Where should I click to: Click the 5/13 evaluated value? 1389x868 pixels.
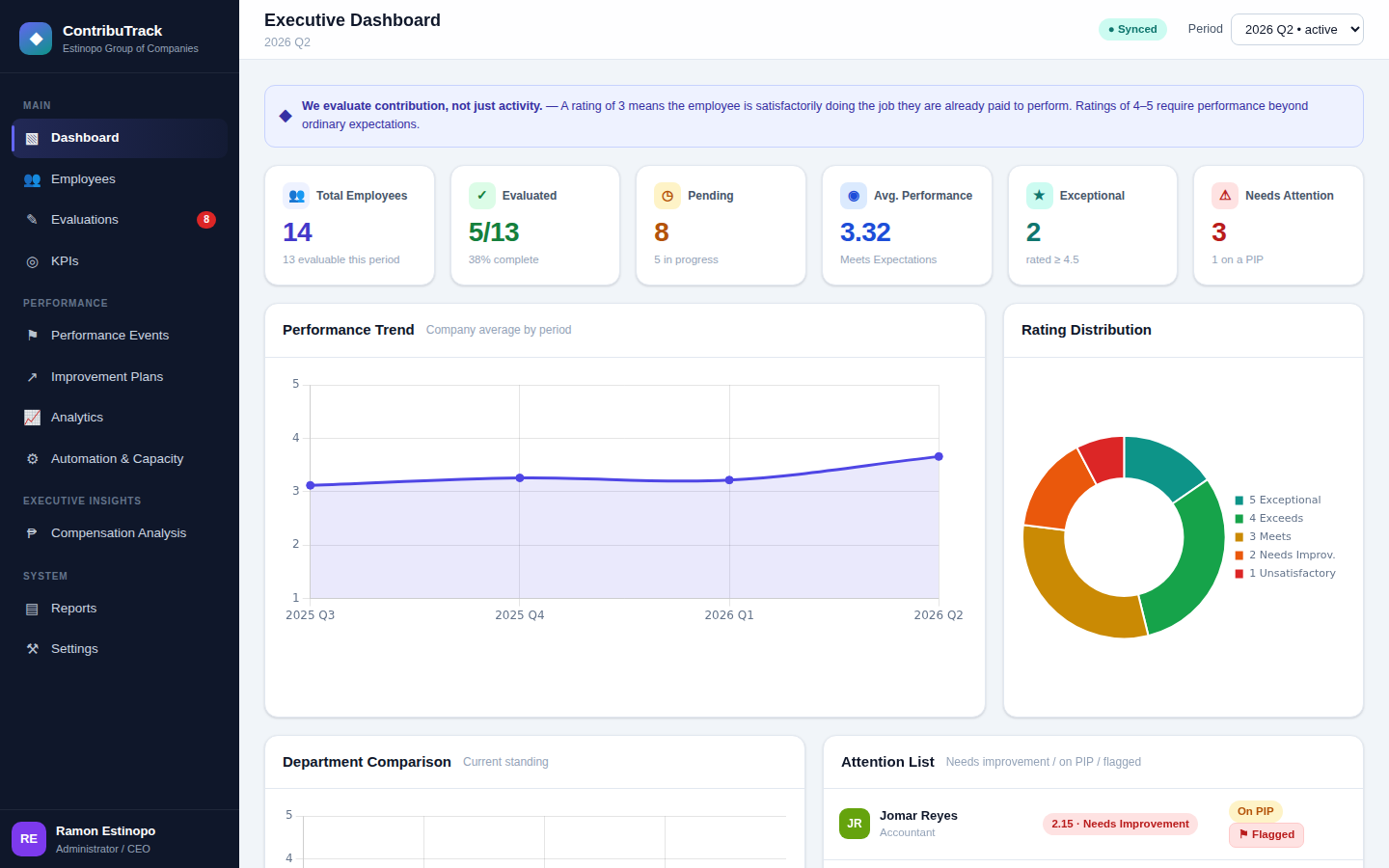coord(494,232)
